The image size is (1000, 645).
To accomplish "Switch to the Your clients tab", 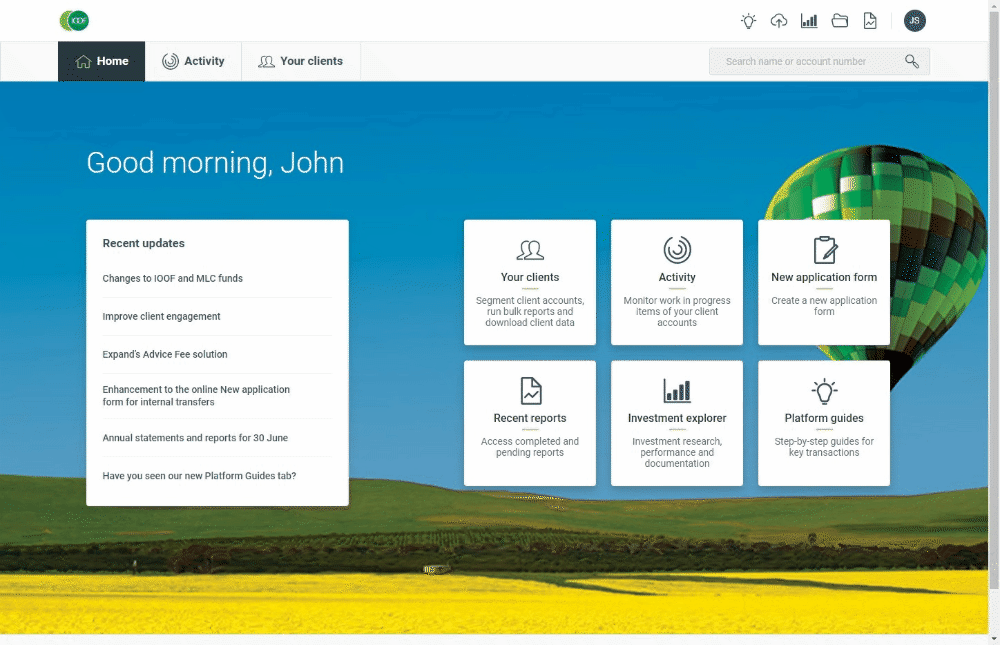I will pos(300,61).
